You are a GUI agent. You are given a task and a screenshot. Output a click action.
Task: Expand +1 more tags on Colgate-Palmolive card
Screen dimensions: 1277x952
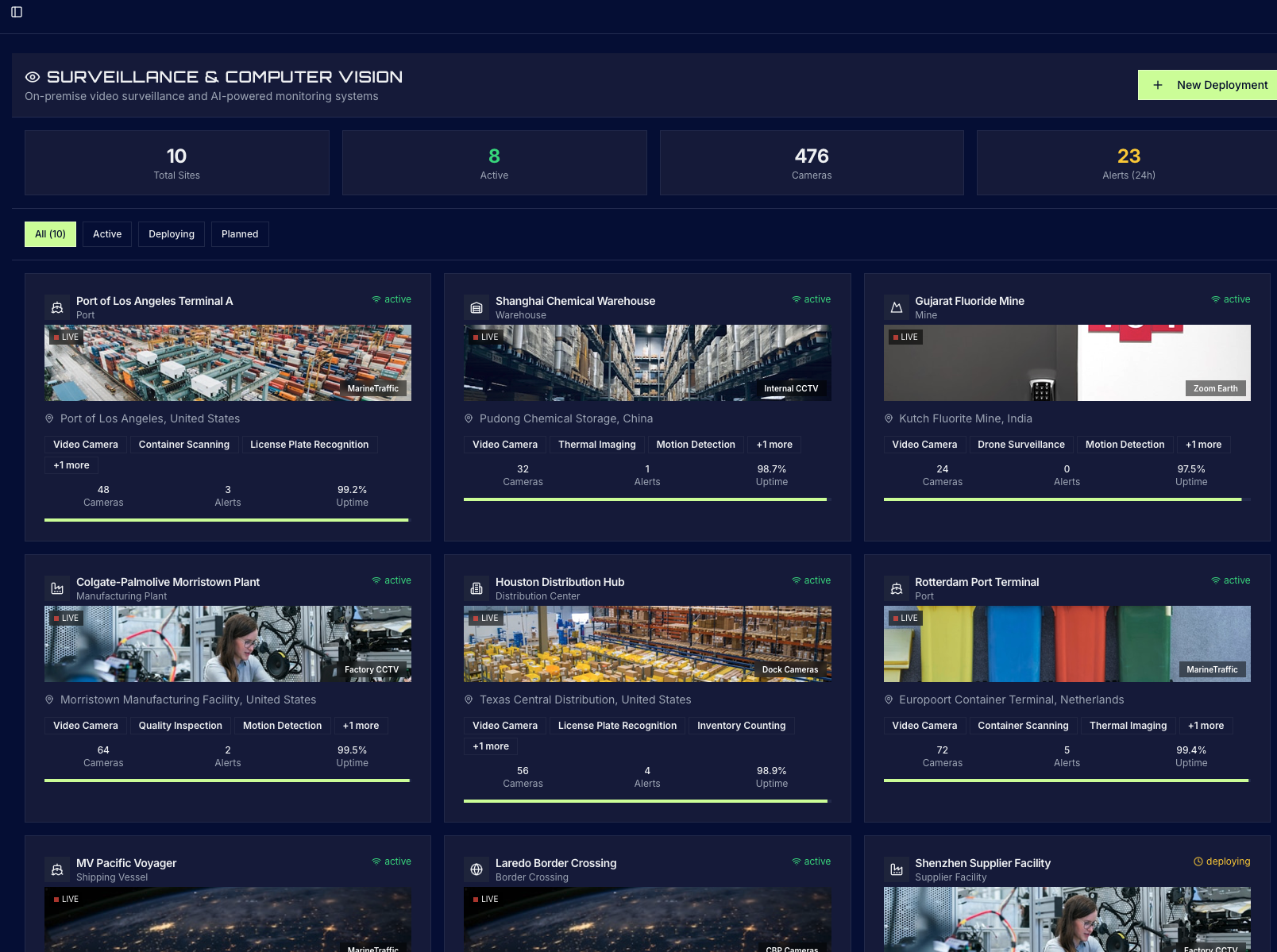pos(361,726)
